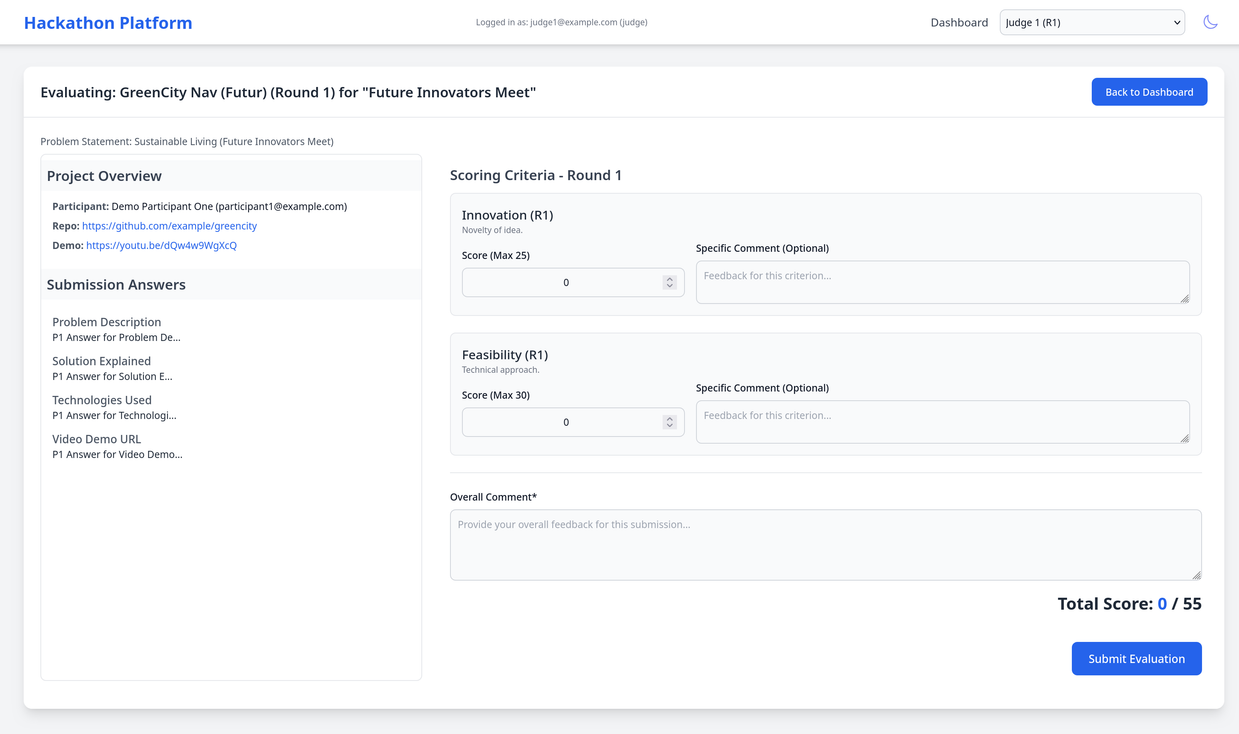
Task: Open the Dashboard nav item
Action: pyautogui.click(x=958, y=22)
